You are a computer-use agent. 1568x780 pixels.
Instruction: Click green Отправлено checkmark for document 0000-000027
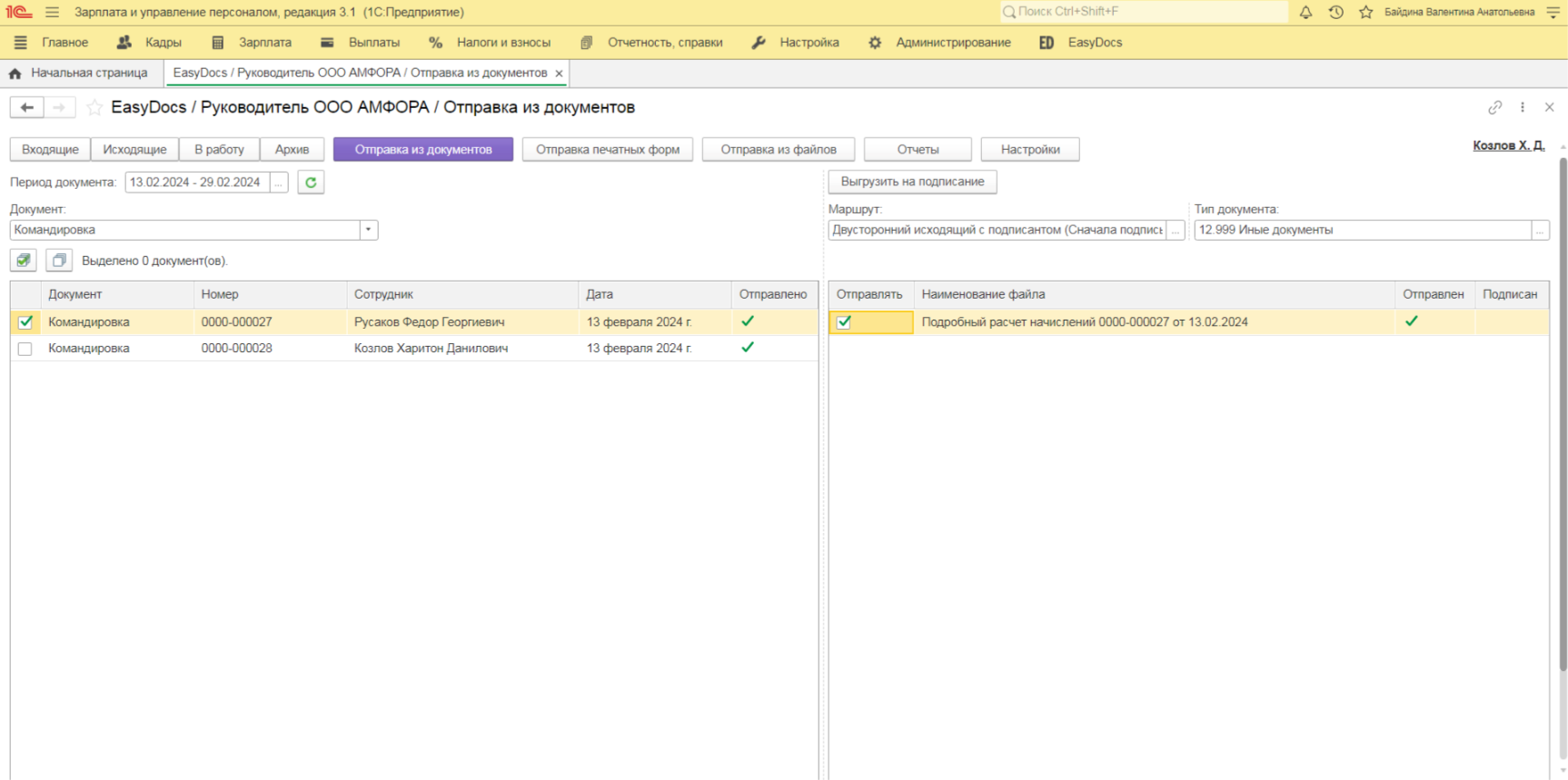[x=748, y=321]
